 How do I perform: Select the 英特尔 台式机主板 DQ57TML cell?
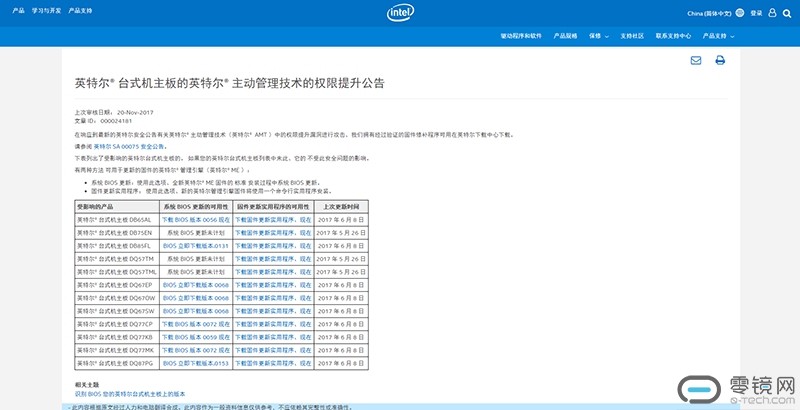(117, 272)
